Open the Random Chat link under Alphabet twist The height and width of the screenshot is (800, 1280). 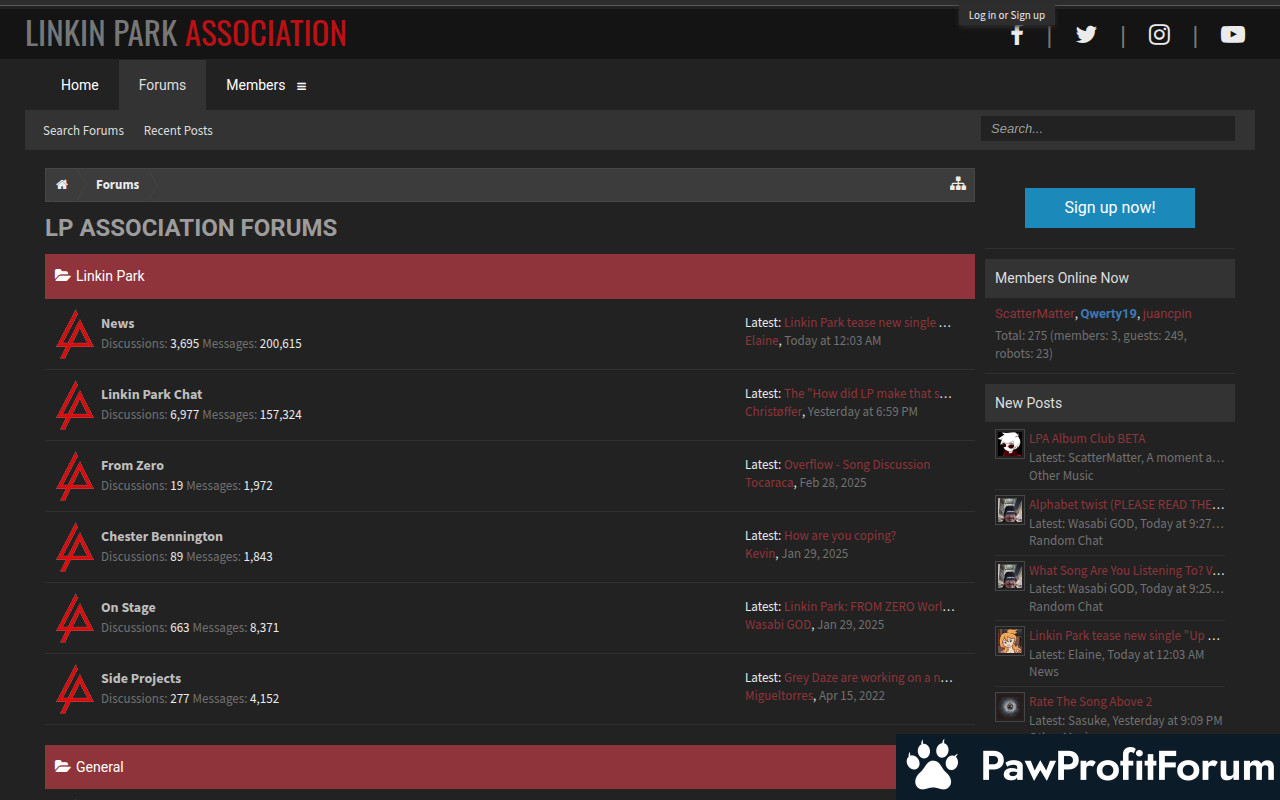click(x=1066, y=541)
